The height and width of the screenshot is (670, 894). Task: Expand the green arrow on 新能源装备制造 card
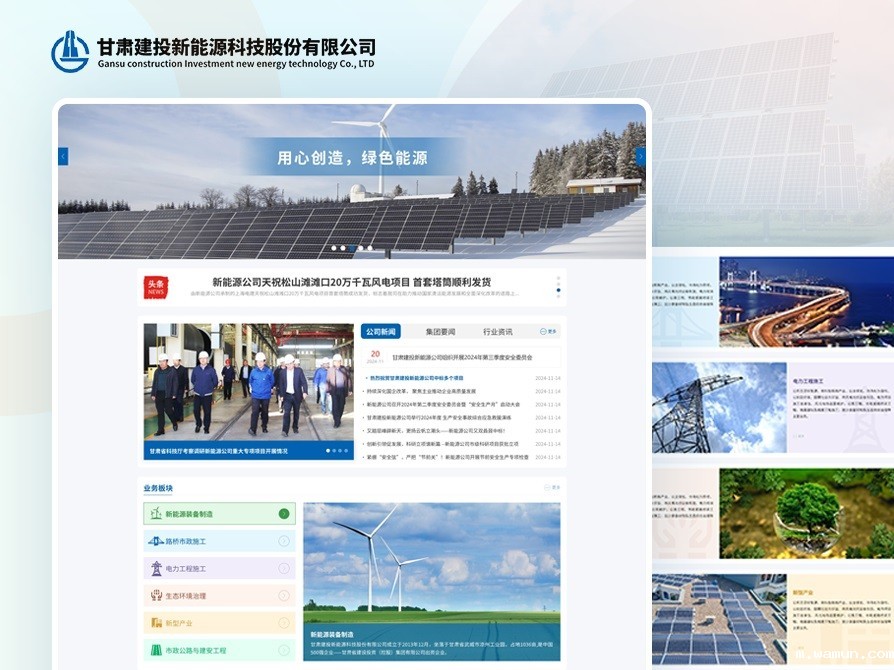(283, 513)
